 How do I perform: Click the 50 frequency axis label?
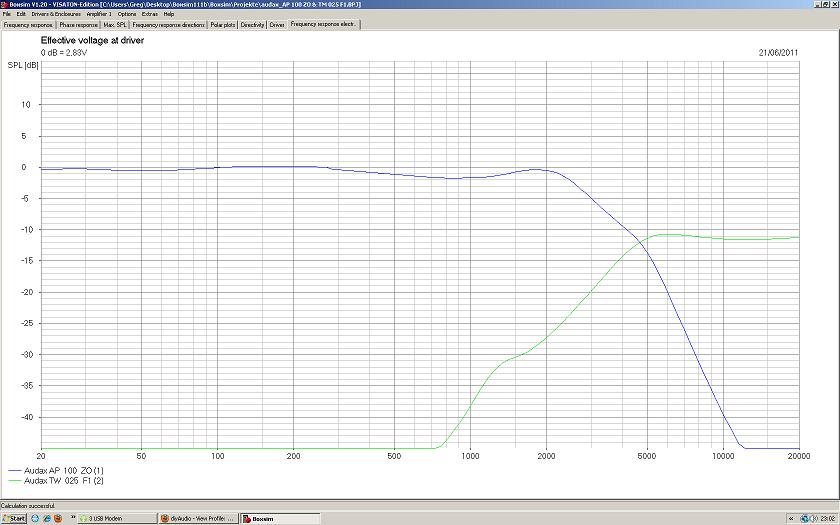point(141,456)
